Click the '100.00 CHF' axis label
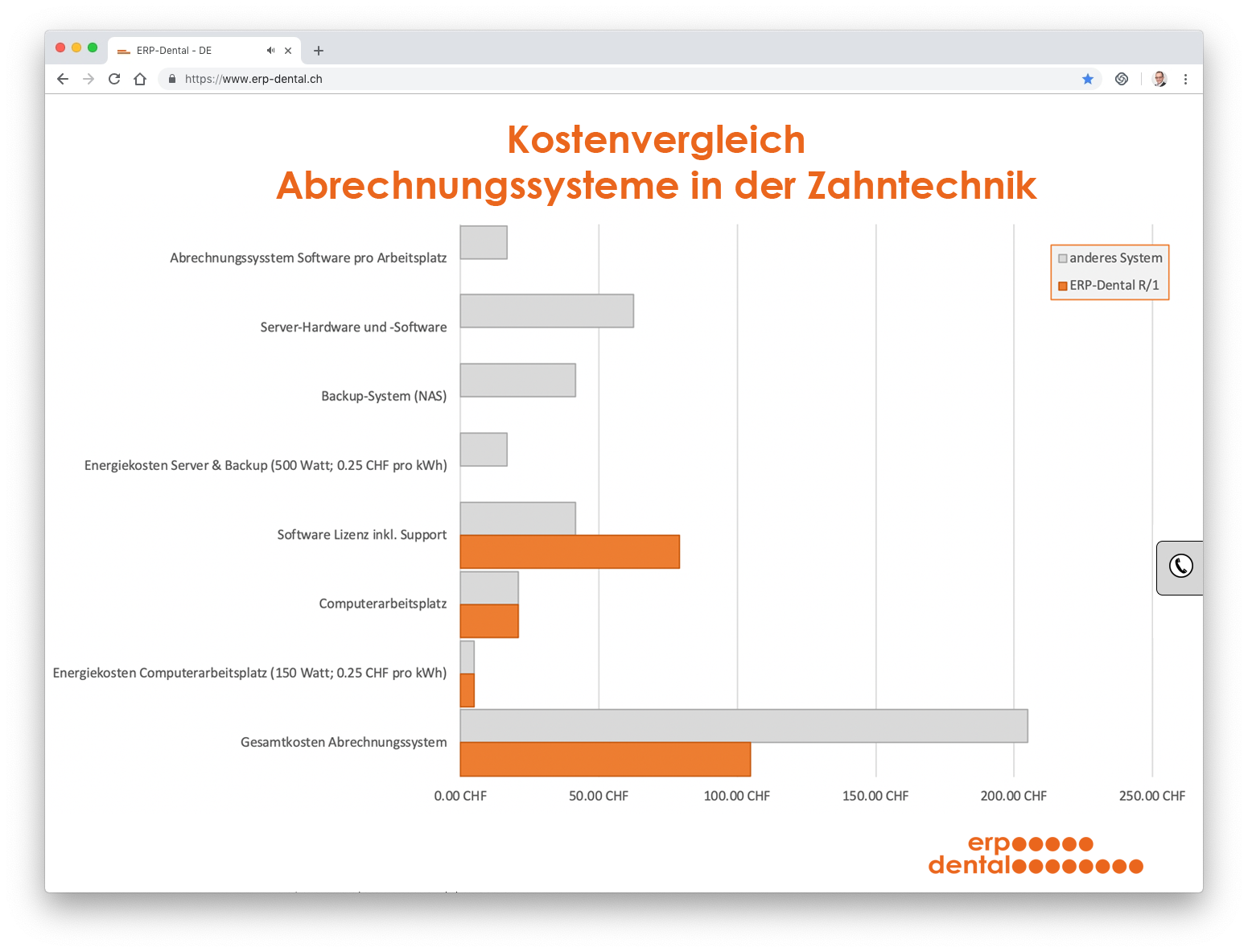 [x=737, y=796]
